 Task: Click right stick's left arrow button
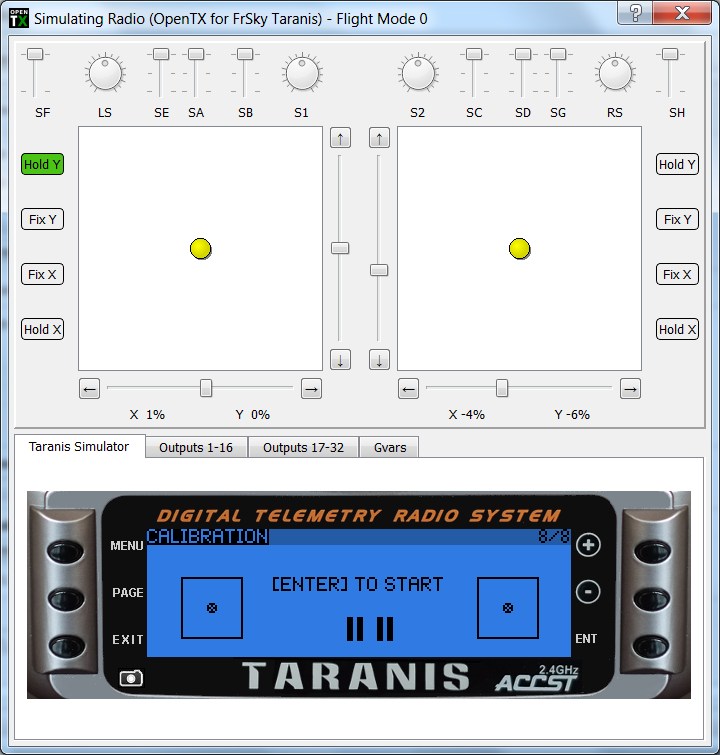click(408, 389)
